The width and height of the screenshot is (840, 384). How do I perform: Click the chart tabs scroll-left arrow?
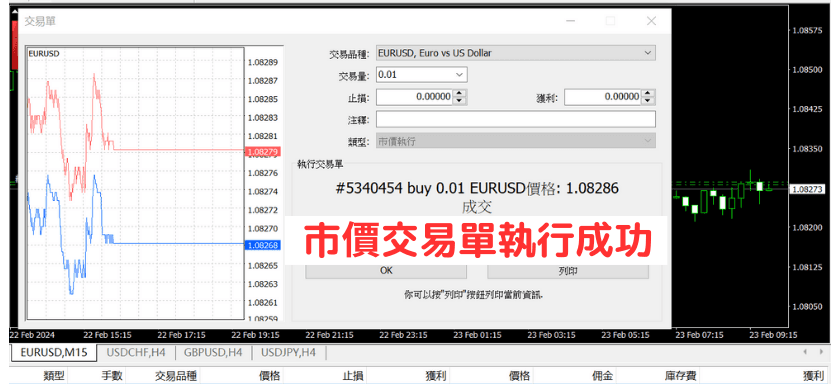point(805,352)
